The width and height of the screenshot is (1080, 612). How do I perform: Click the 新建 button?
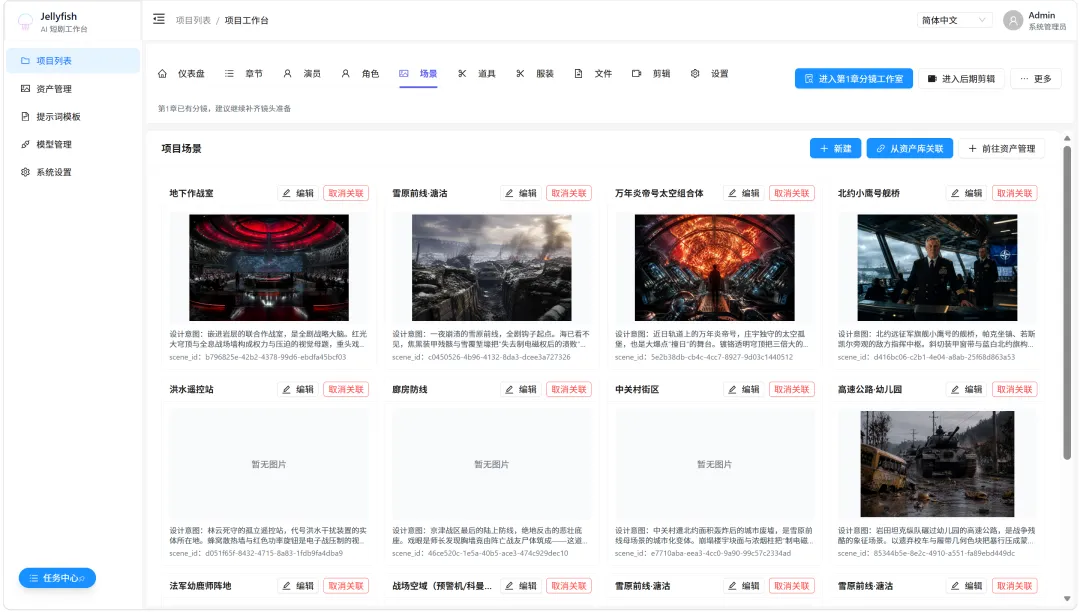pos(835,149)
